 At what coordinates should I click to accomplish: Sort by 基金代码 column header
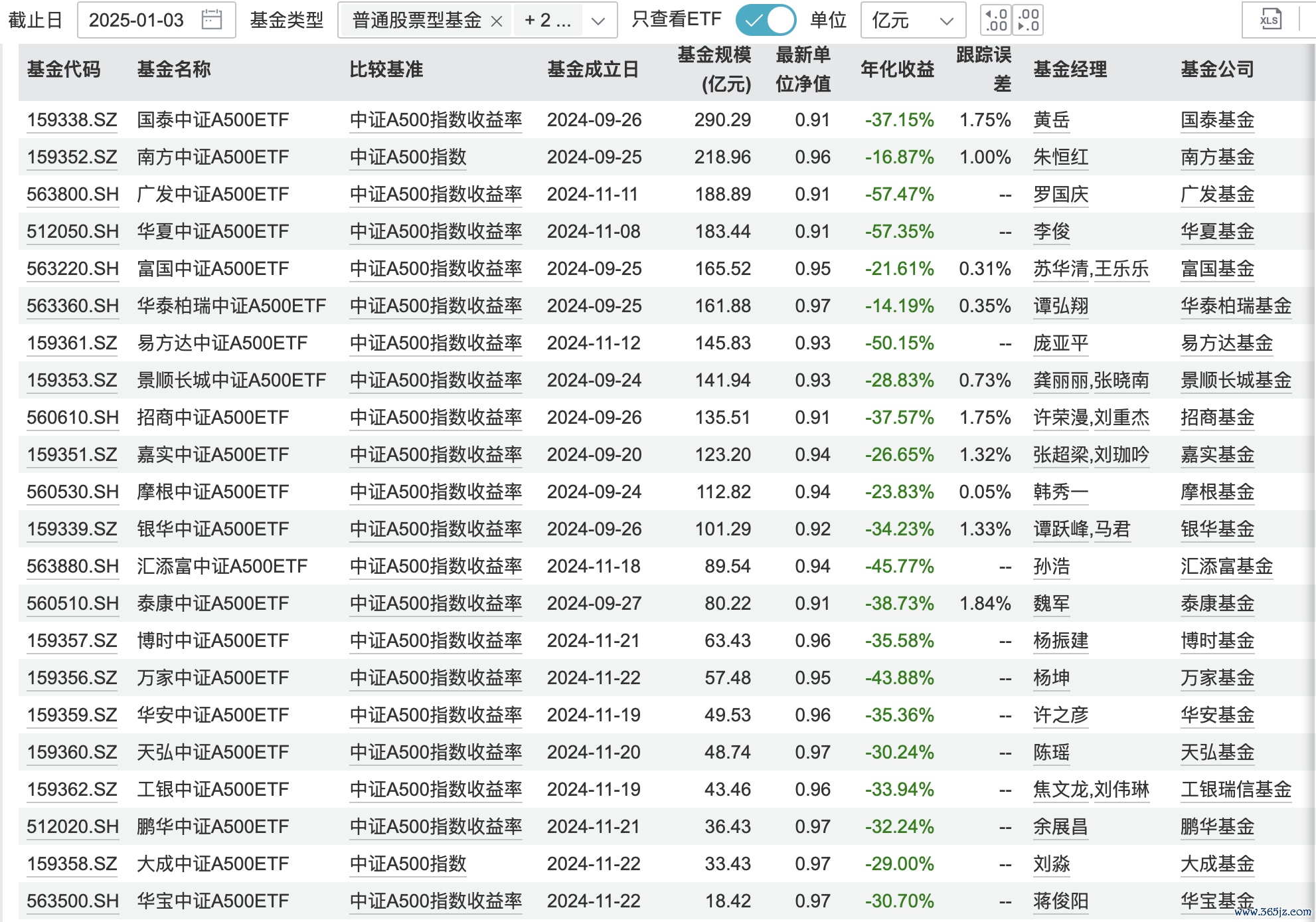coord(64,69)
